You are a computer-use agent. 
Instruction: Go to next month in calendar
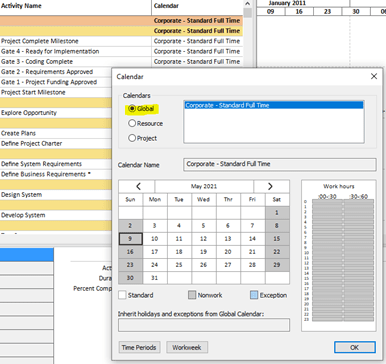[270, 186]
